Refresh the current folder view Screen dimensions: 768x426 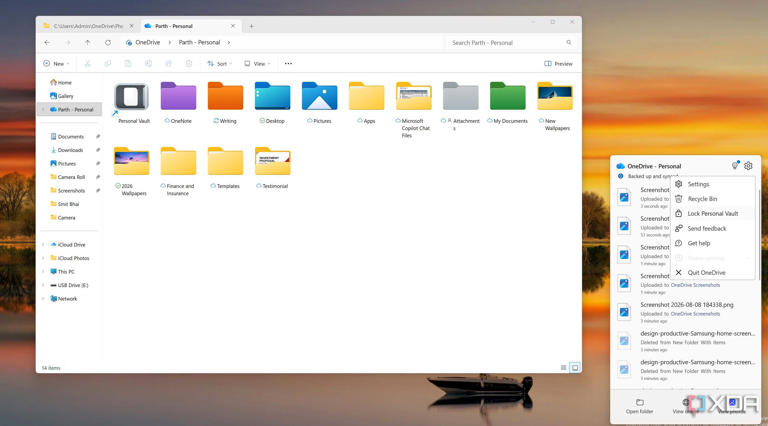[x=108, y=43]
